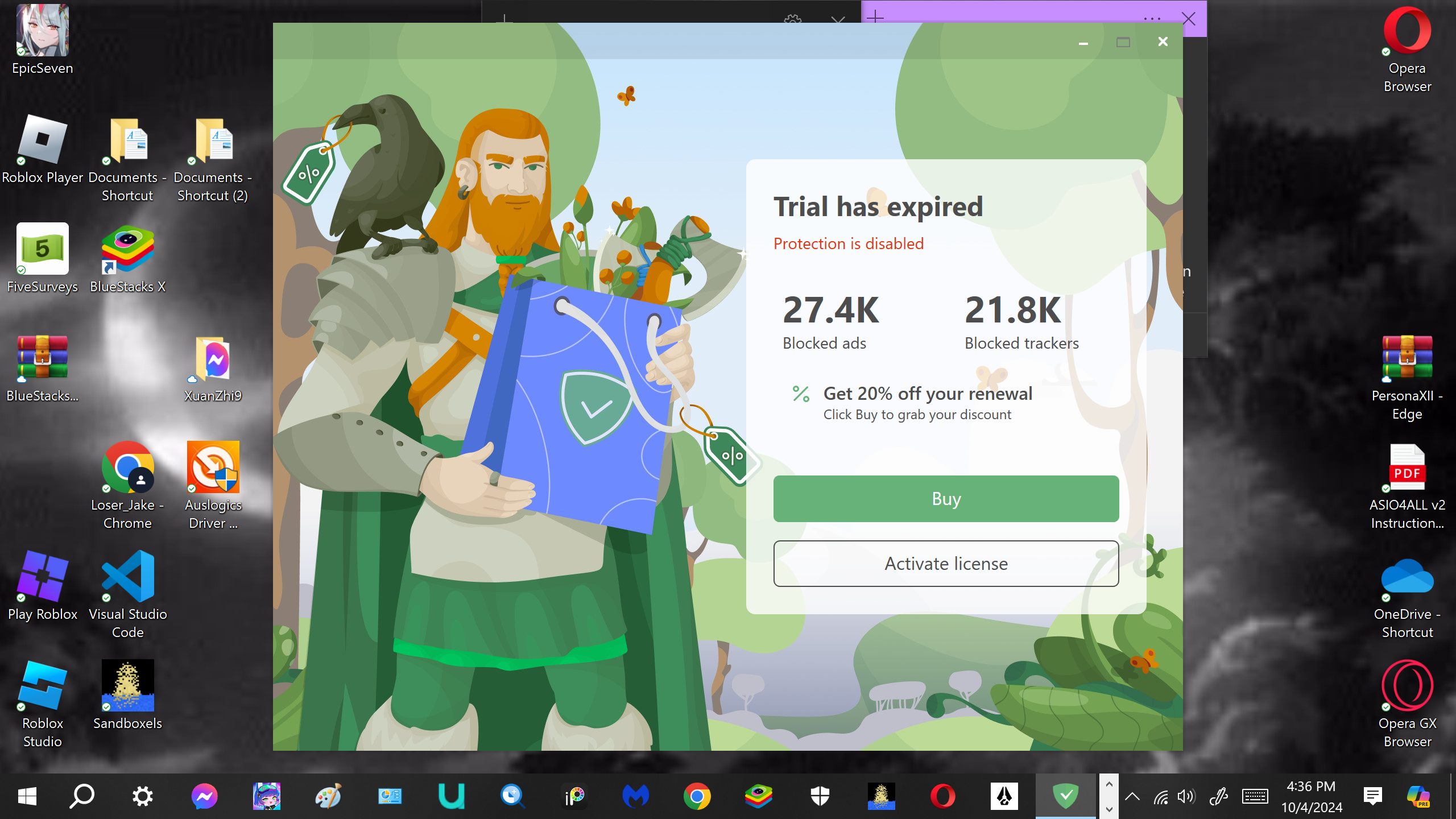Select the FiveSurveys desktop icon
1456x819 pixels.
tap(43, 258)
